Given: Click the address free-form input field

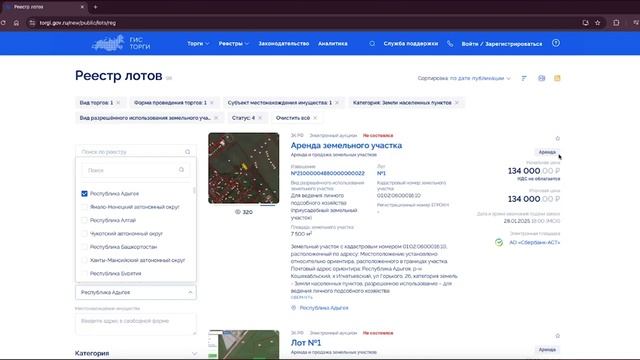Looking at the screenshot, I should (x=136, y=324).
